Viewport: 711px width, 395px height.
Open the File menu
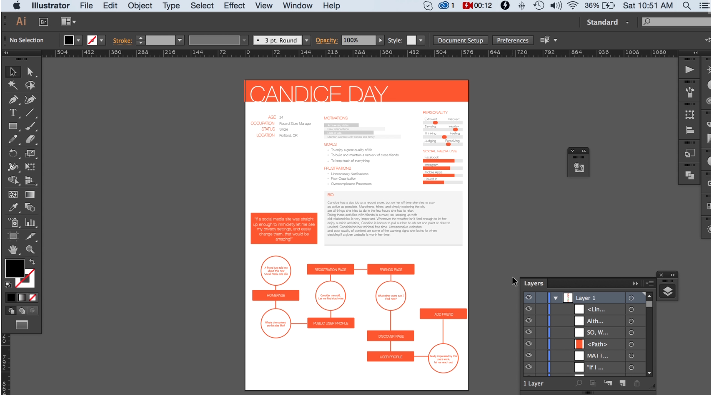(86, 5)
